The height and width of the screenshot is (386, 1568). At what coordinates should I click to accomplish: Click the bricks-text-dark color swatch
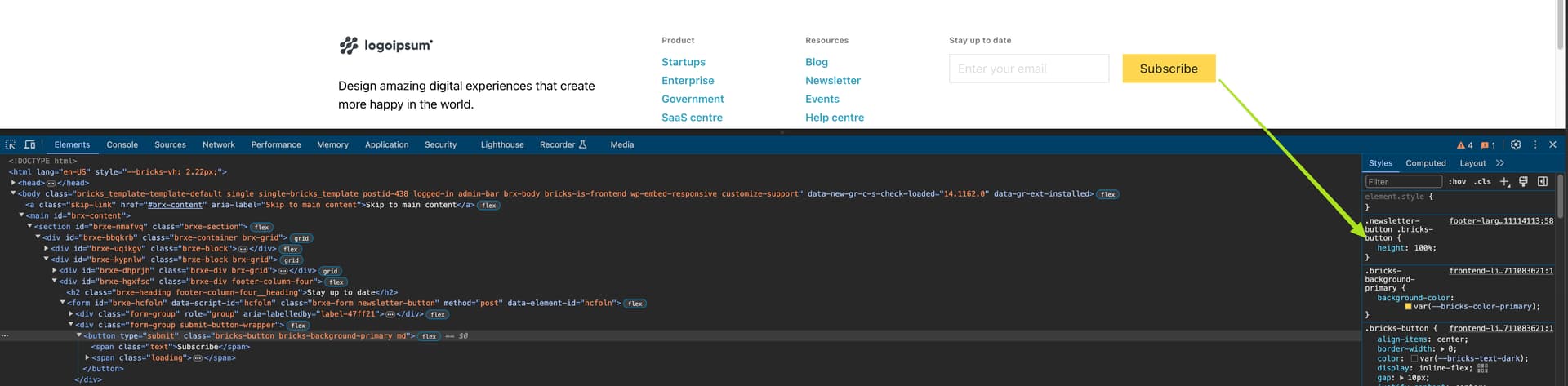[1414, 359]
